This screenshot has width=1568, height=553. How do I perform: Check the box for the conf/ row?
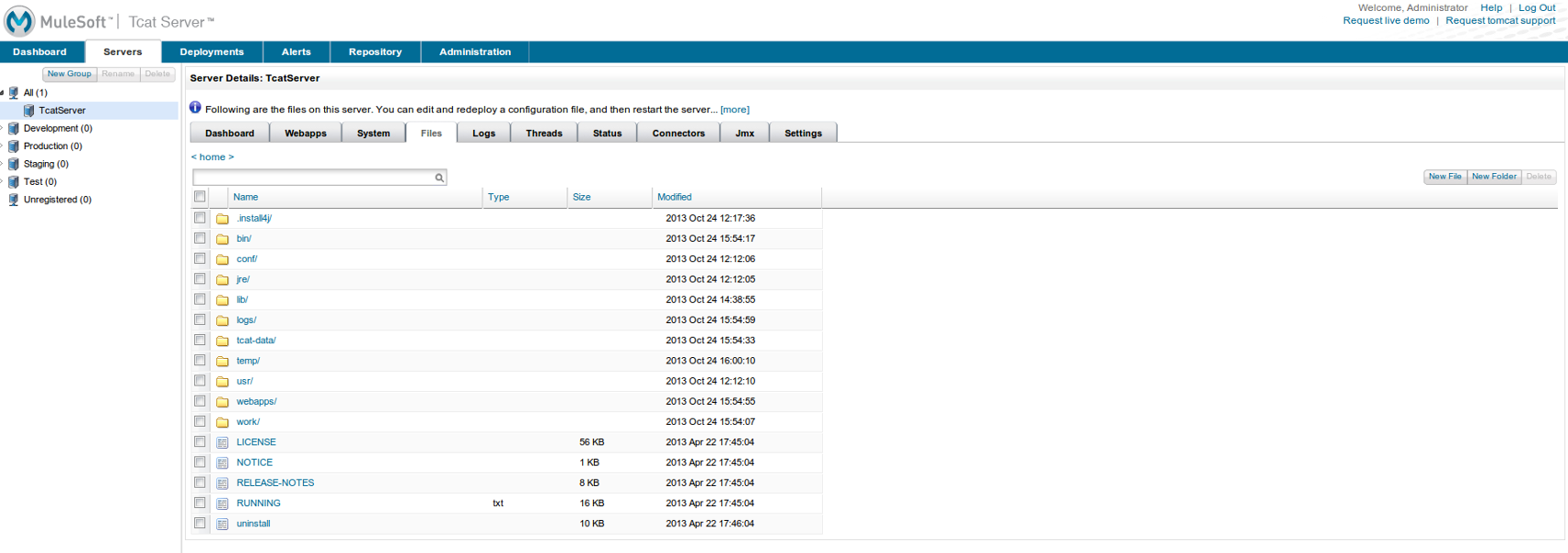200,258
